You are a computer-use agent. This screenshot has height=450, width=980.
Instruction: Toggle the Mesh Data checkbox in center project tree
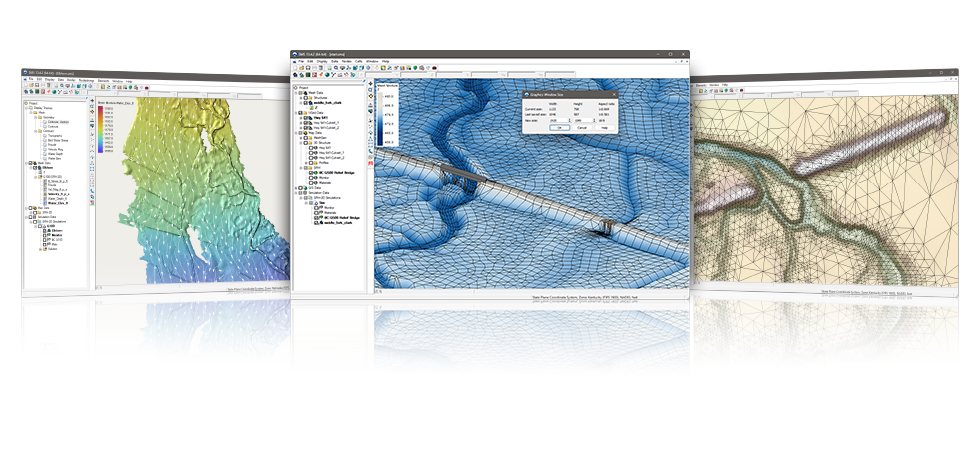(301, 93)
